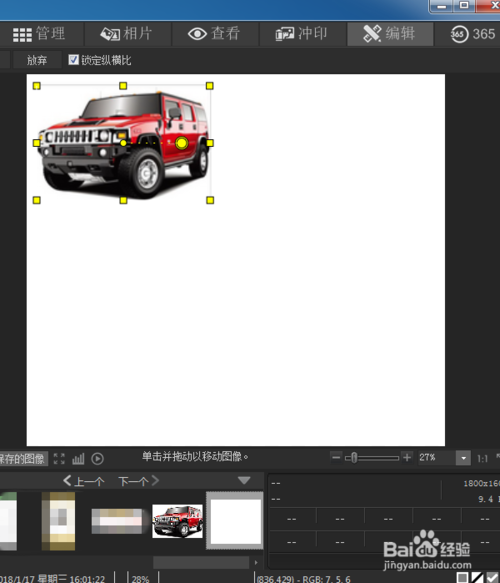Select the blank white thumbnail in filmstrip
Image resolution: width=500 pixels, height=583 pixels.
[x=235, y=521]
